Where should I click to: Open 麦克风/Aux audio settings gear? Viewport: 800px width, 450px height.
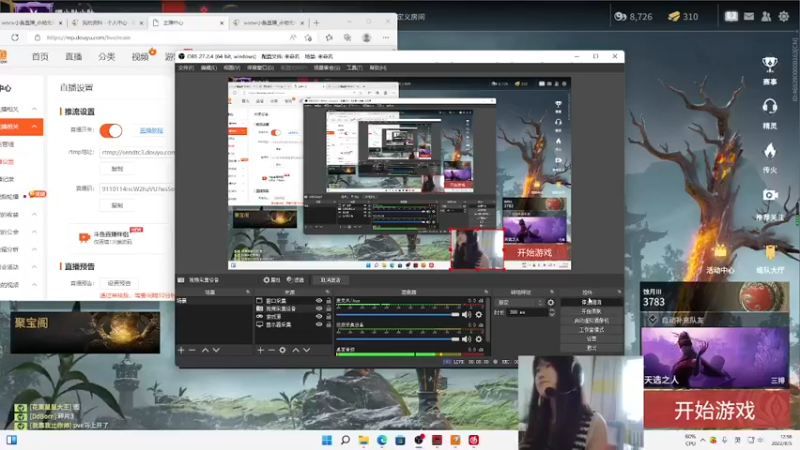click(479, 315)
